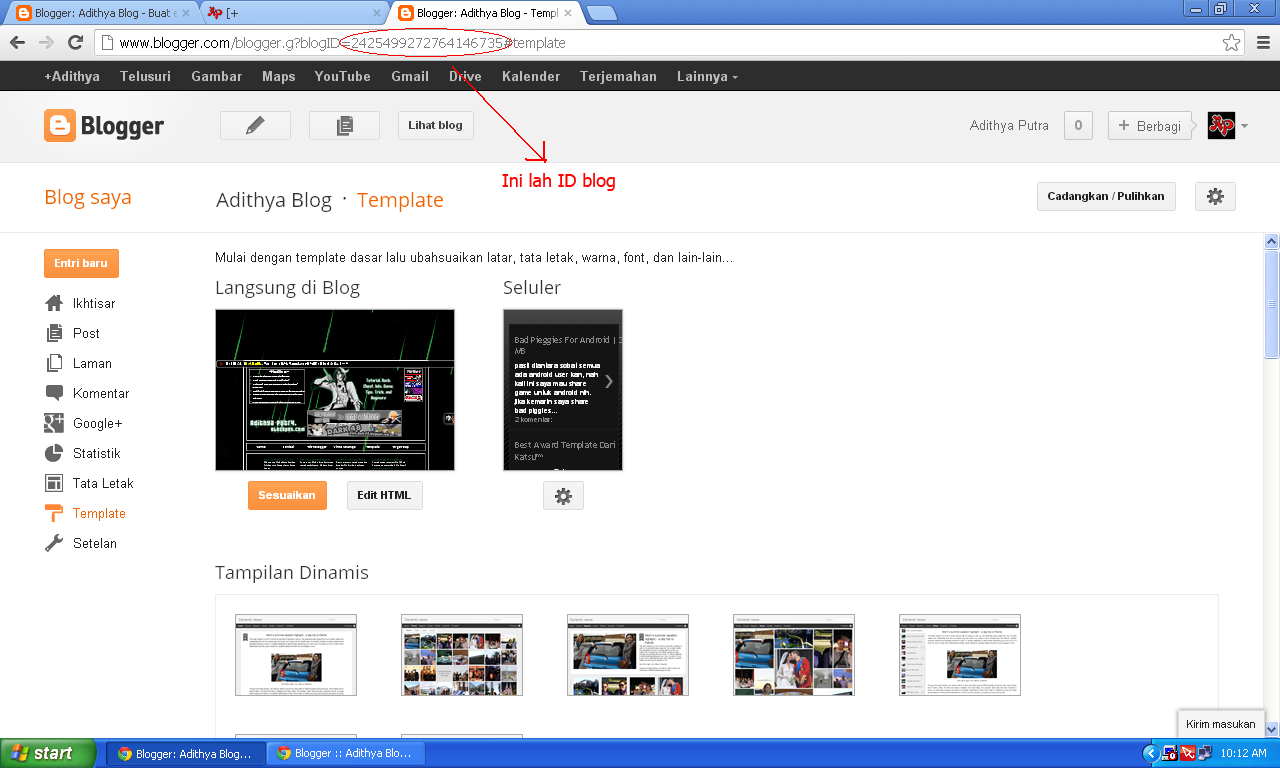Click the orange Sesuaikan button
This screenshot has width=1280, height=768.
click(287, 495)
